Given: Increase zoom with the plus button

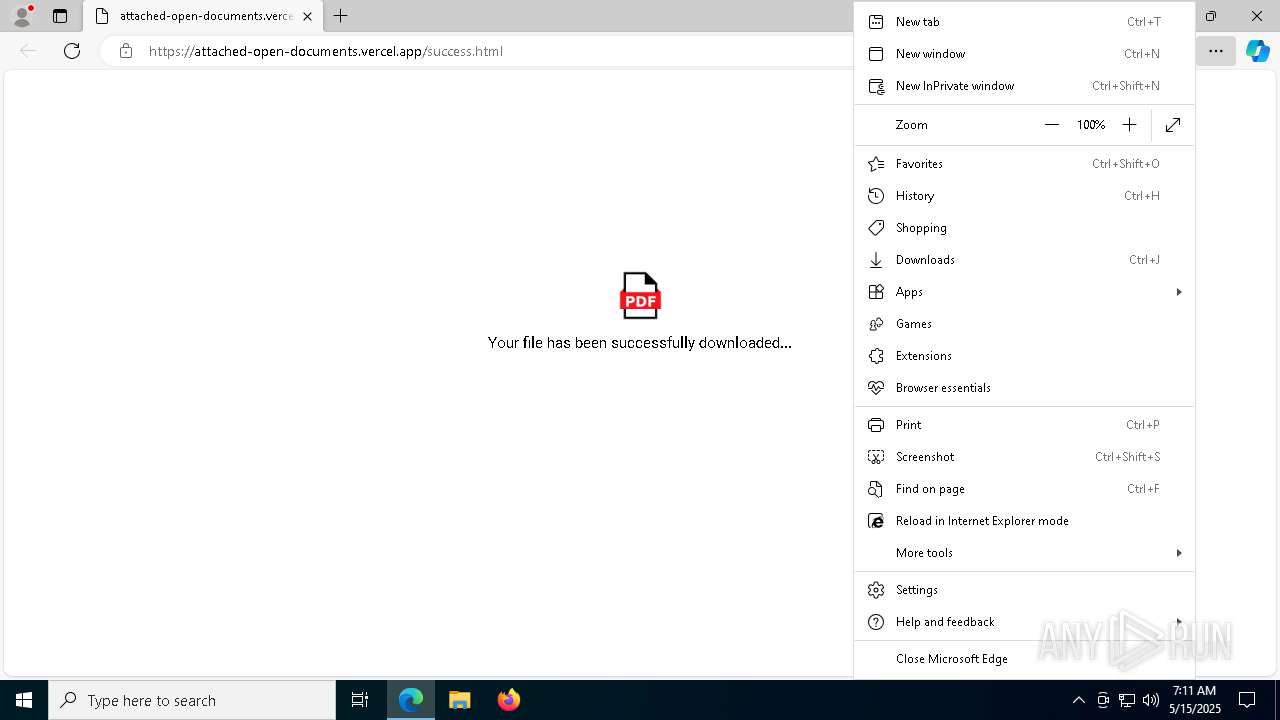Looking at the screenshot, I should [x=1129, y=125].
